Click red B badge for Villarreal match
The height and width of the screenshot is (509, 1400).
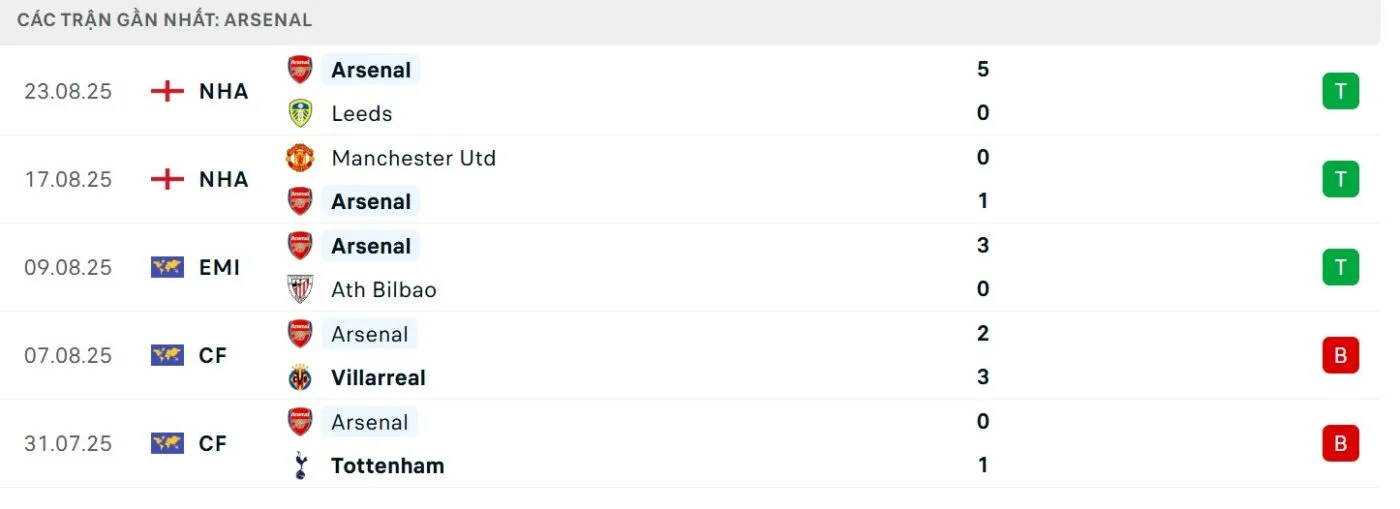1340,355
